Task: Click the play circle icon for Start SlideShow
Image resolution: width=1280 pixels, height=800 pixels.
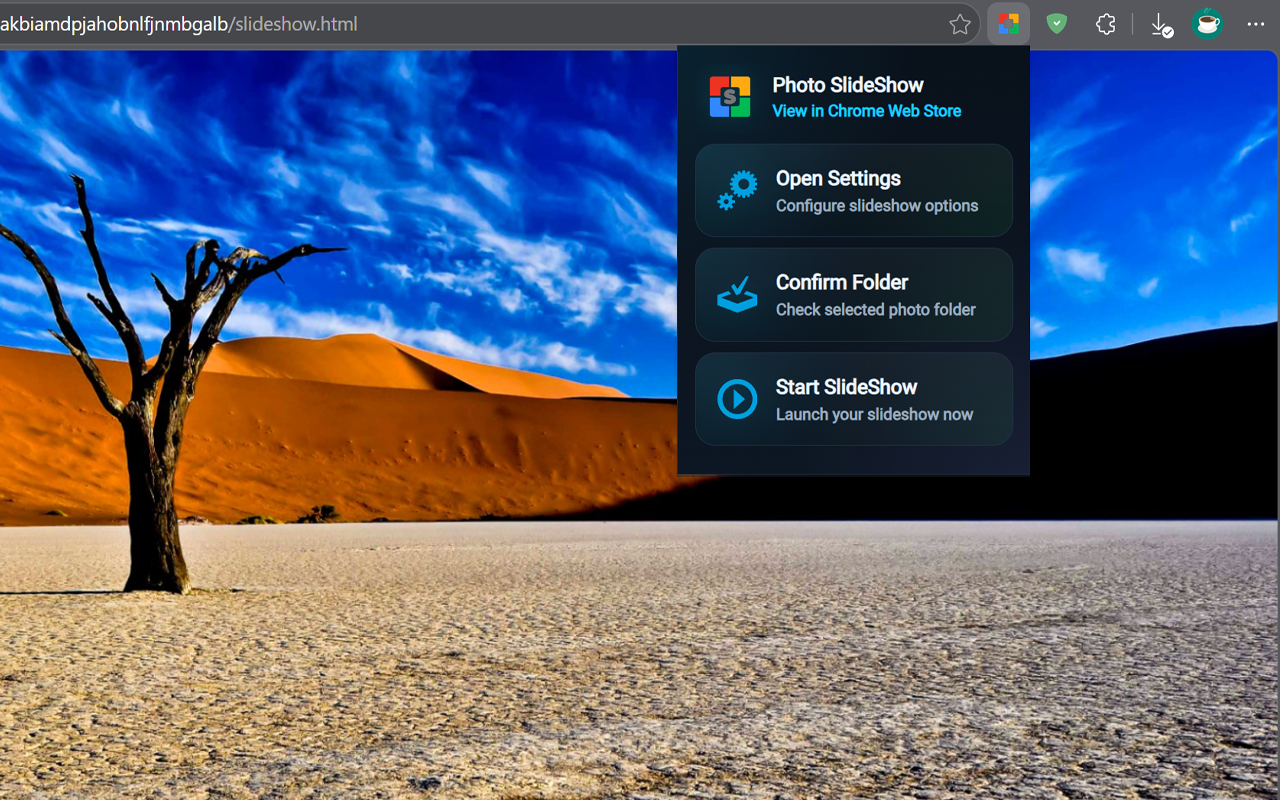Action: pyautogui.click(x=737, y=399)
